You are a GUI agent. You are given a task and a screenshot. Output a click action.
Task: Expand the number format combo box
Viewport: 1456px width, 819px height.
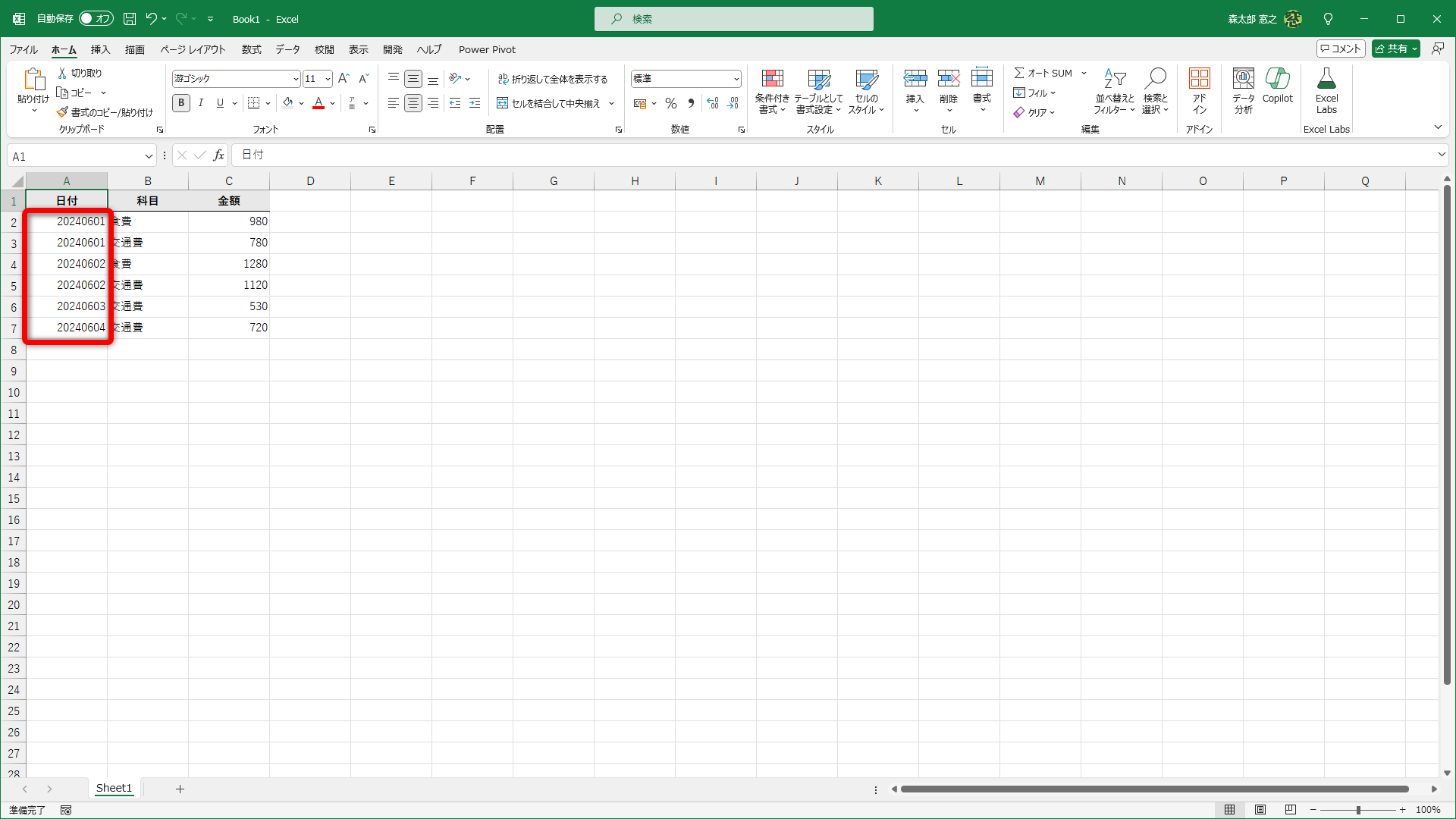point(736,79)
